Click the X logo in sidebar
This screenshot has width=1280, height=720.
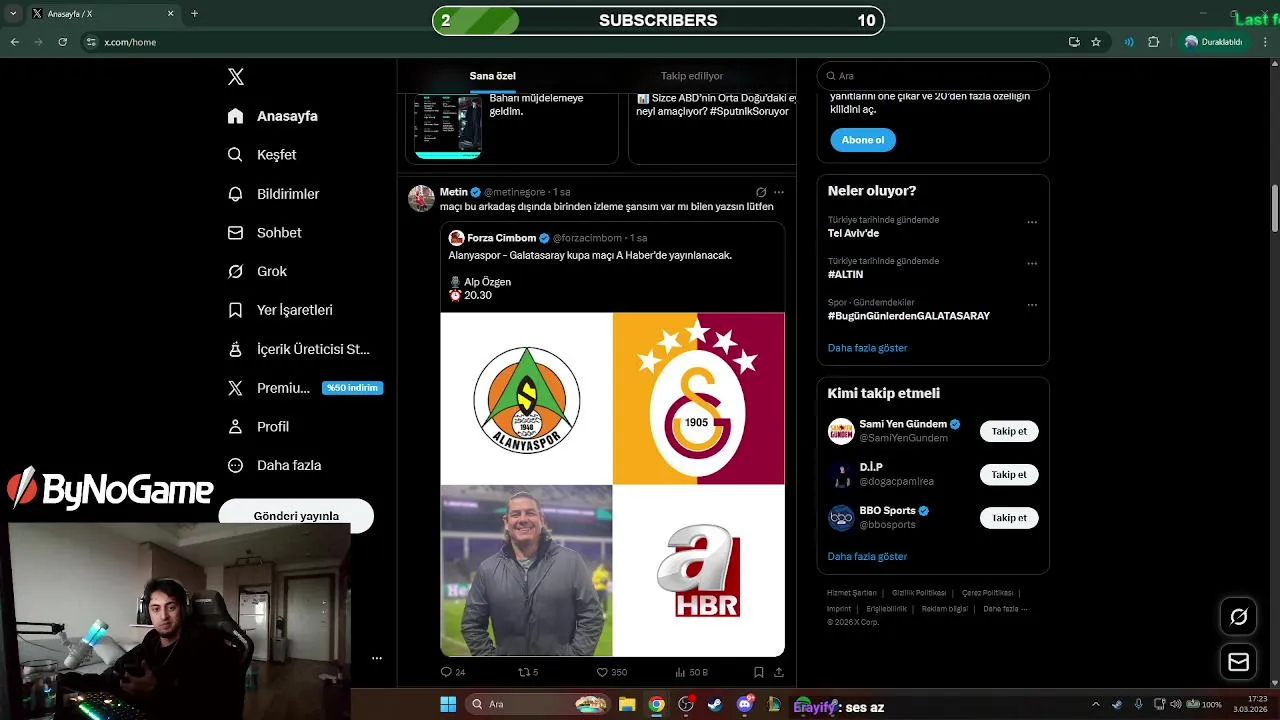tap(236, 77)
